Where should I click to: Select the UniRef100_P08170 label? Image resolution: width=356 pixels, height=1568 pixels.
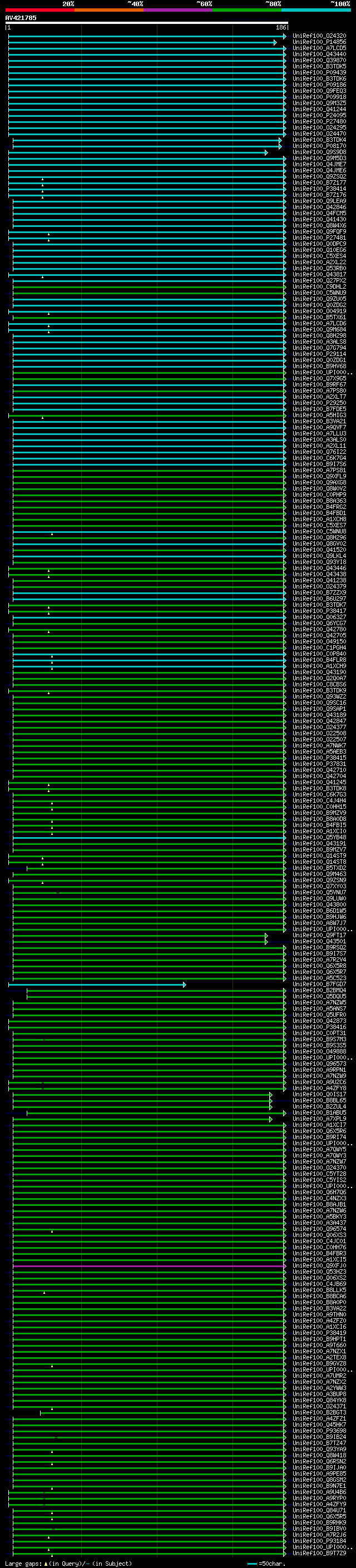(319, 146)
